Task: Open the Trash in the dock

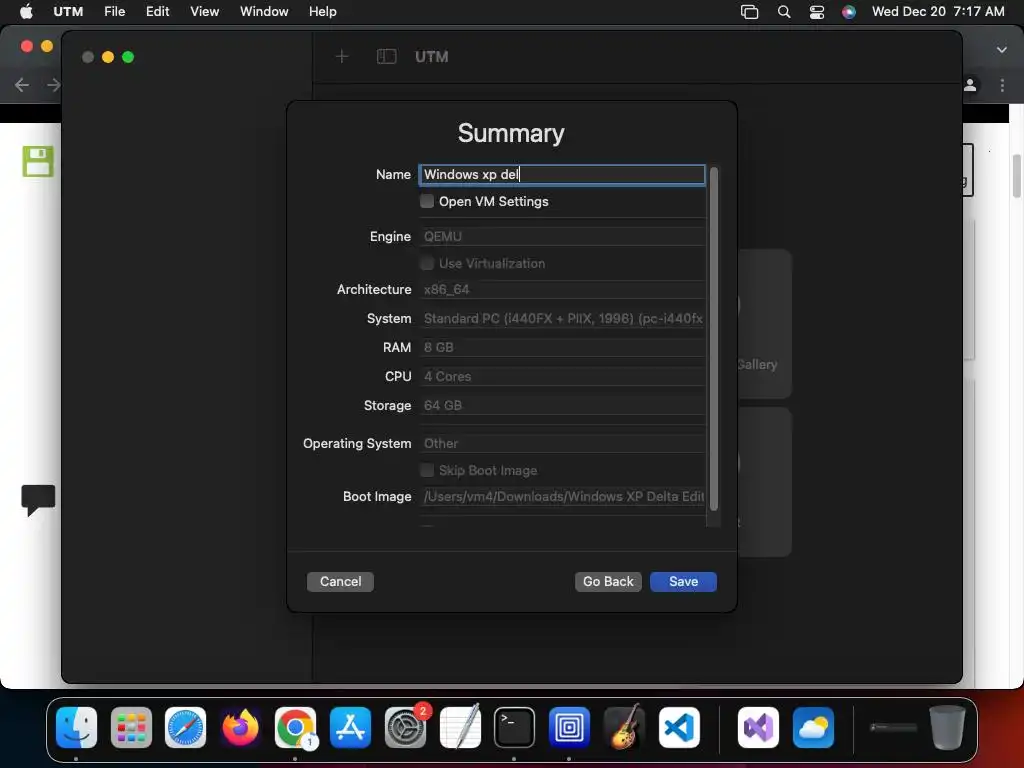Action: tap(947, 727)
